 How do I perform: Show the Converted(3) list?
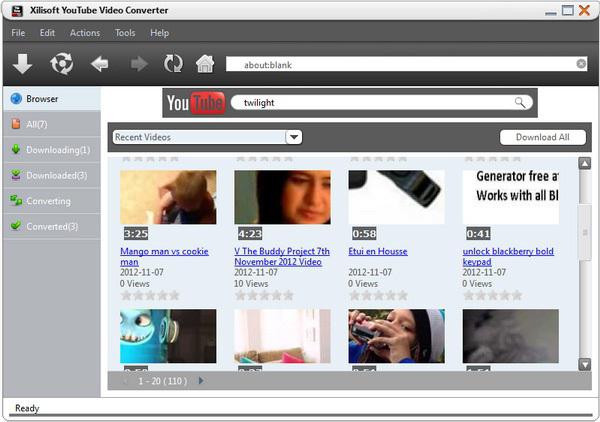pyautogui.click(x=52, y=226)
